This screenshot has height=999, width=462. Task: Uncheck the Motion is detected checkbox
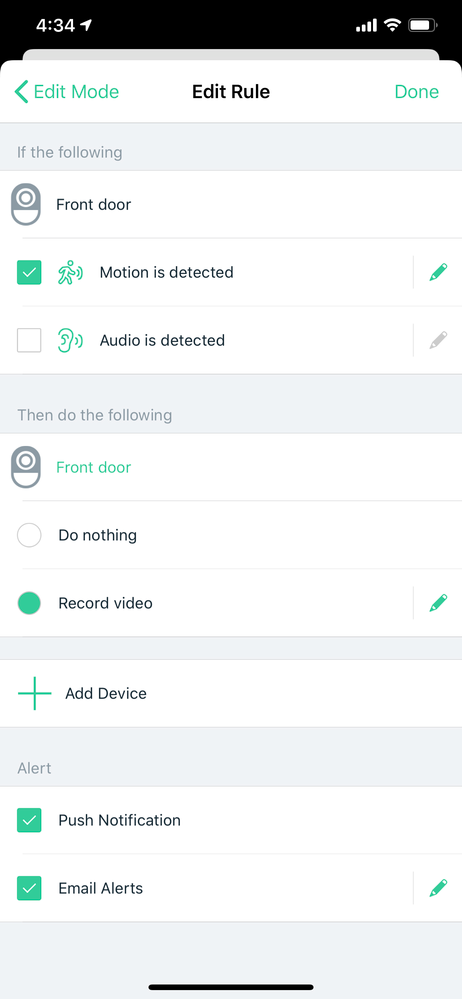[29, 273]
